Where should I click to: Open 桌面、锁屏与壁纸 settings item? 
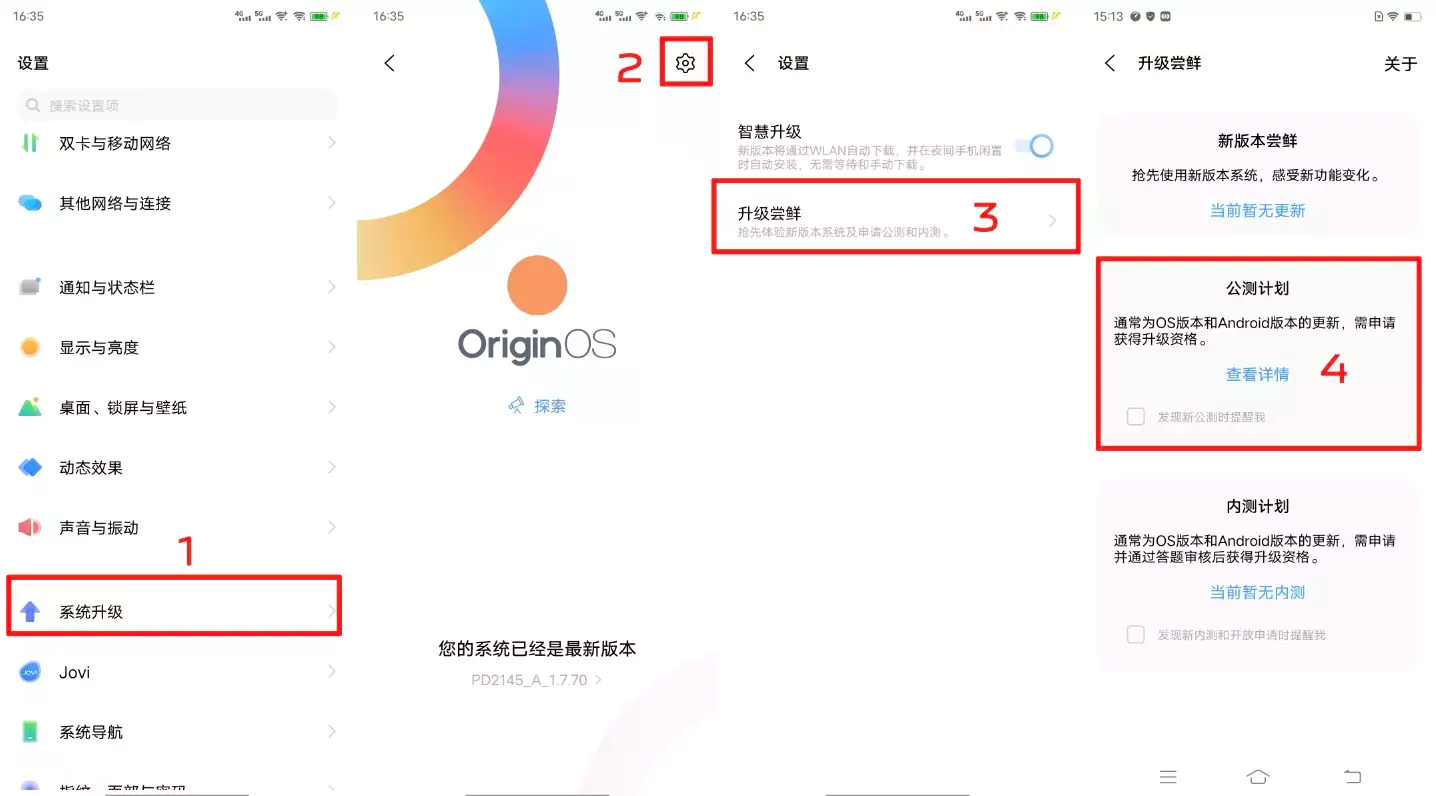(x=179, y=407)
